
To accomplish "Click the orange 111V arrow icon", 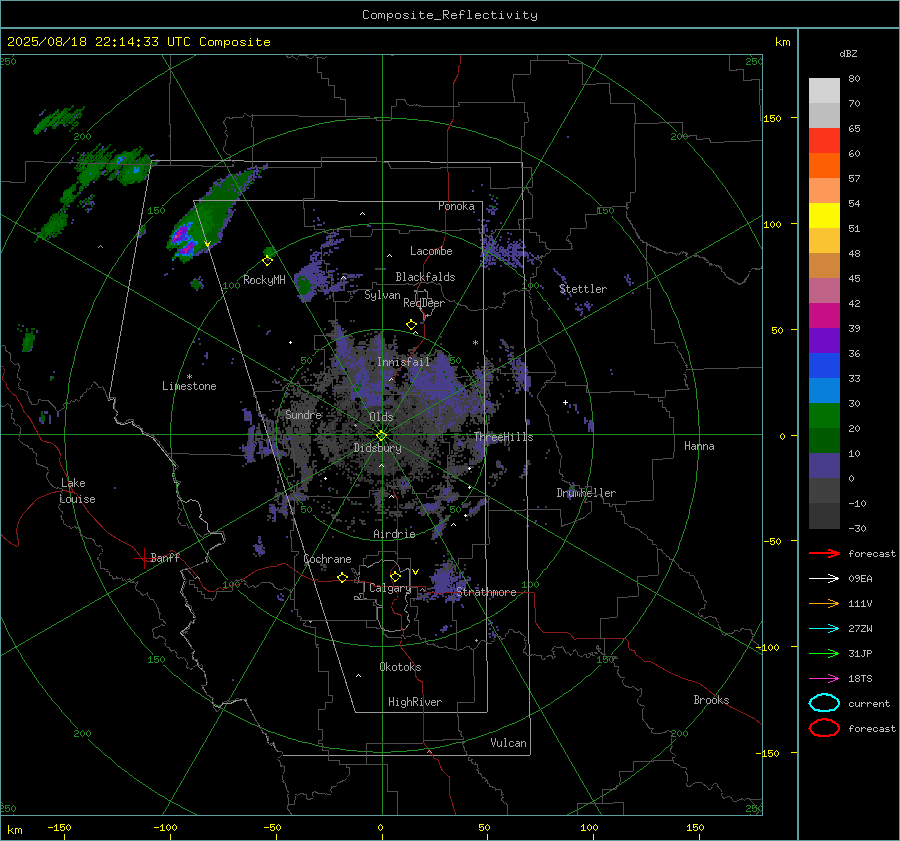I will [x=824, y=603].
